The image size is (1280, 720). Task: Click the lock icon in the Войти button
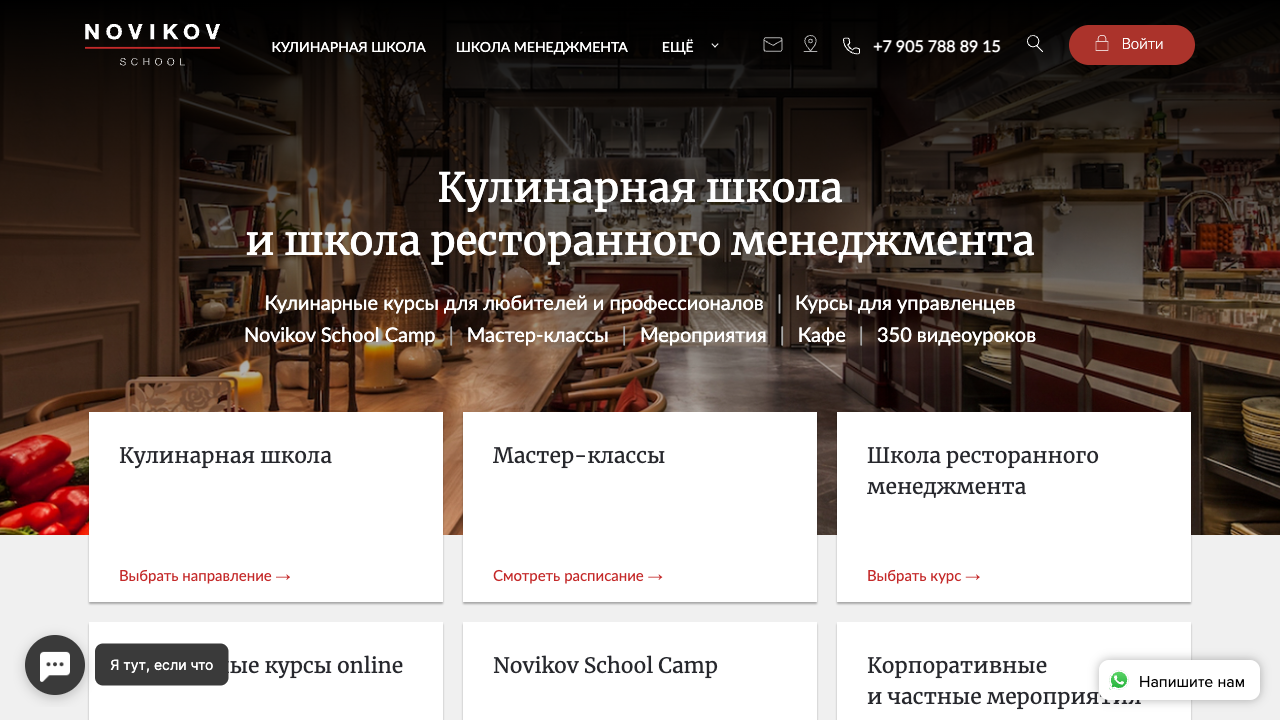[1102, 43]
